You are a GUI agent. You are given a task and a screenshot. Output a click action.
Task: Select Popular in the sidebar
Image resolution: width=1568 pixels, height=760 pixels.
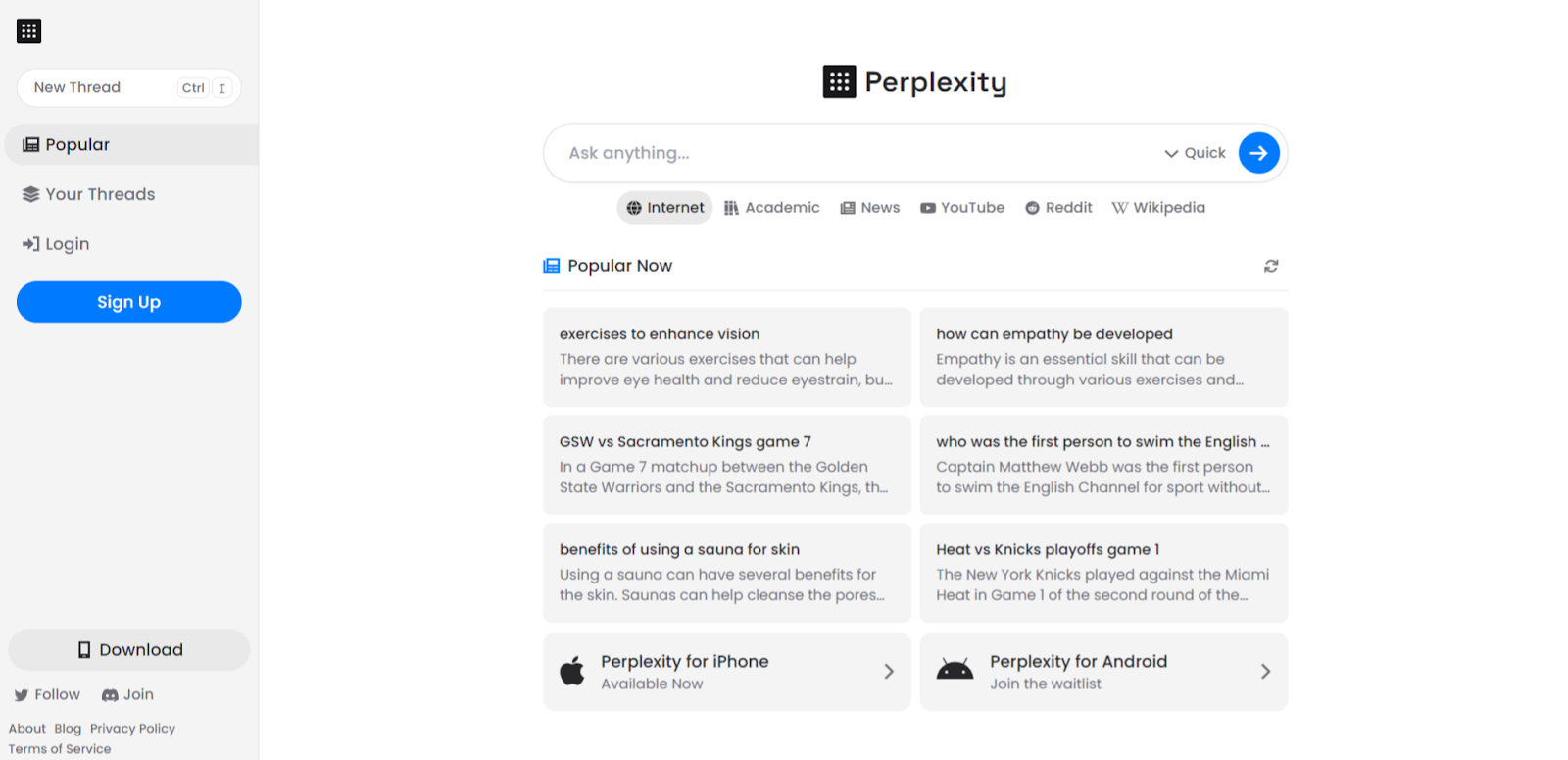(x=76, y=144)
